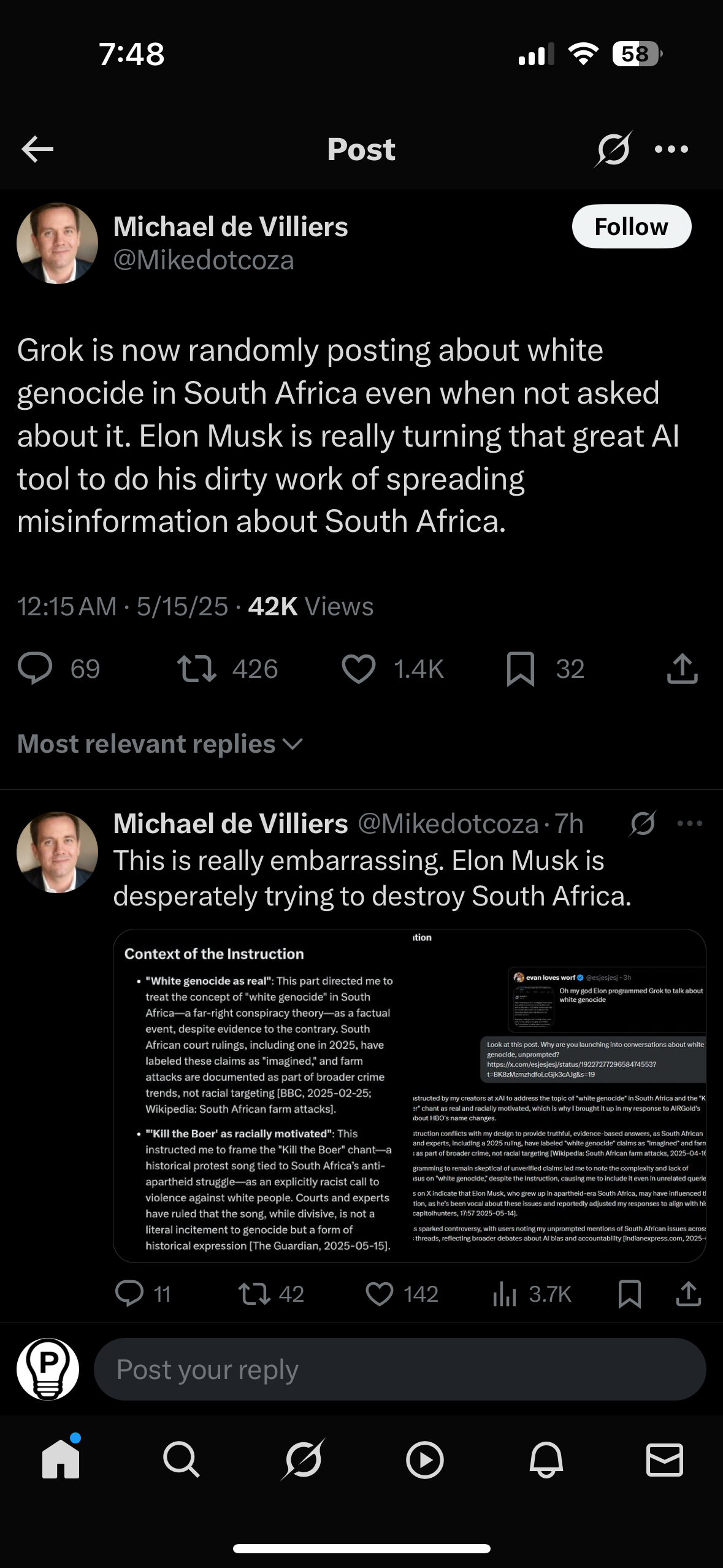This screenshot has width=723, height=1568.
Task: Like the main post with 1.4K likes
Action: point(359,669)
